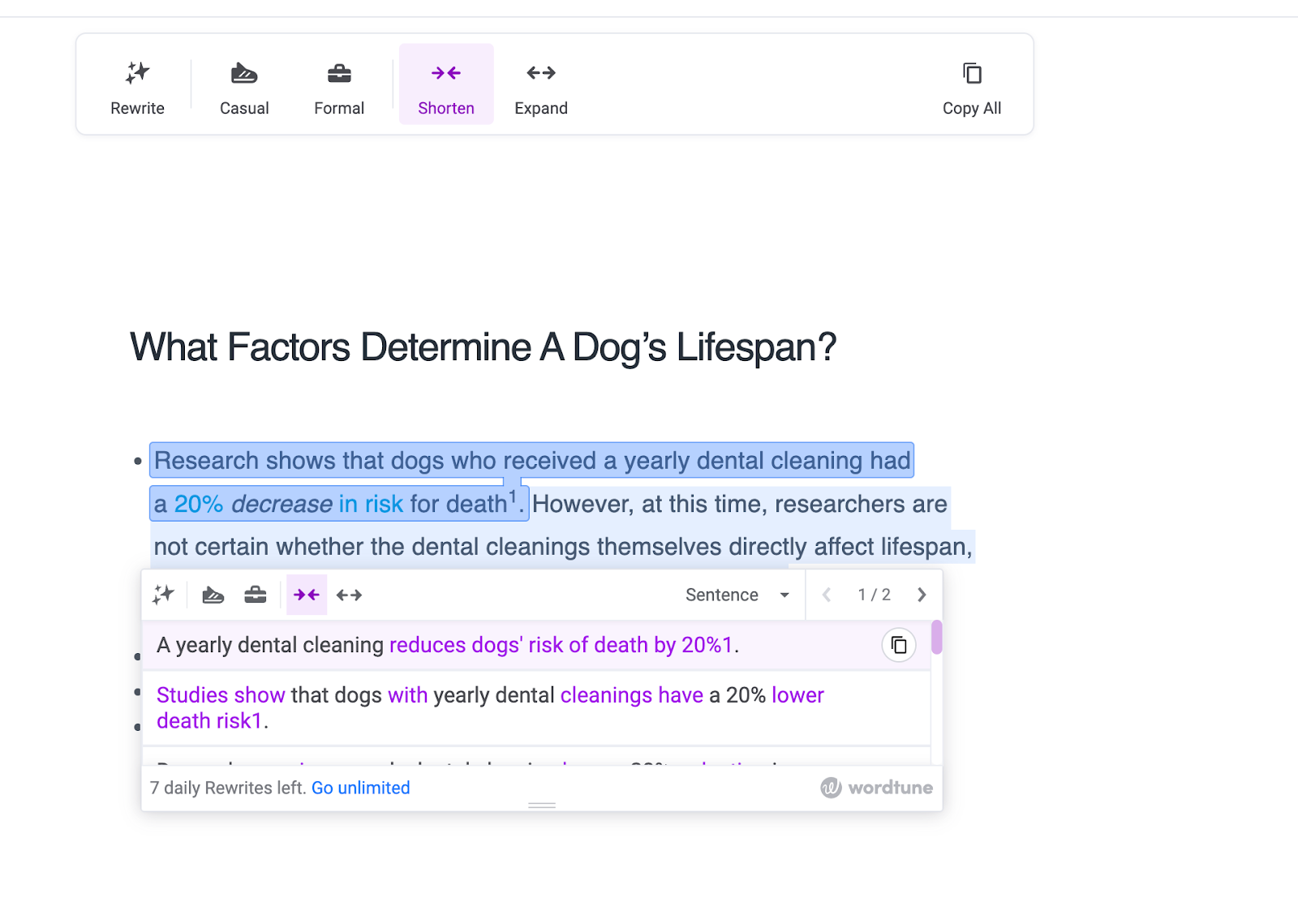
Task: Choose the Formal briefcase option
Action: (x=339, y=85)
